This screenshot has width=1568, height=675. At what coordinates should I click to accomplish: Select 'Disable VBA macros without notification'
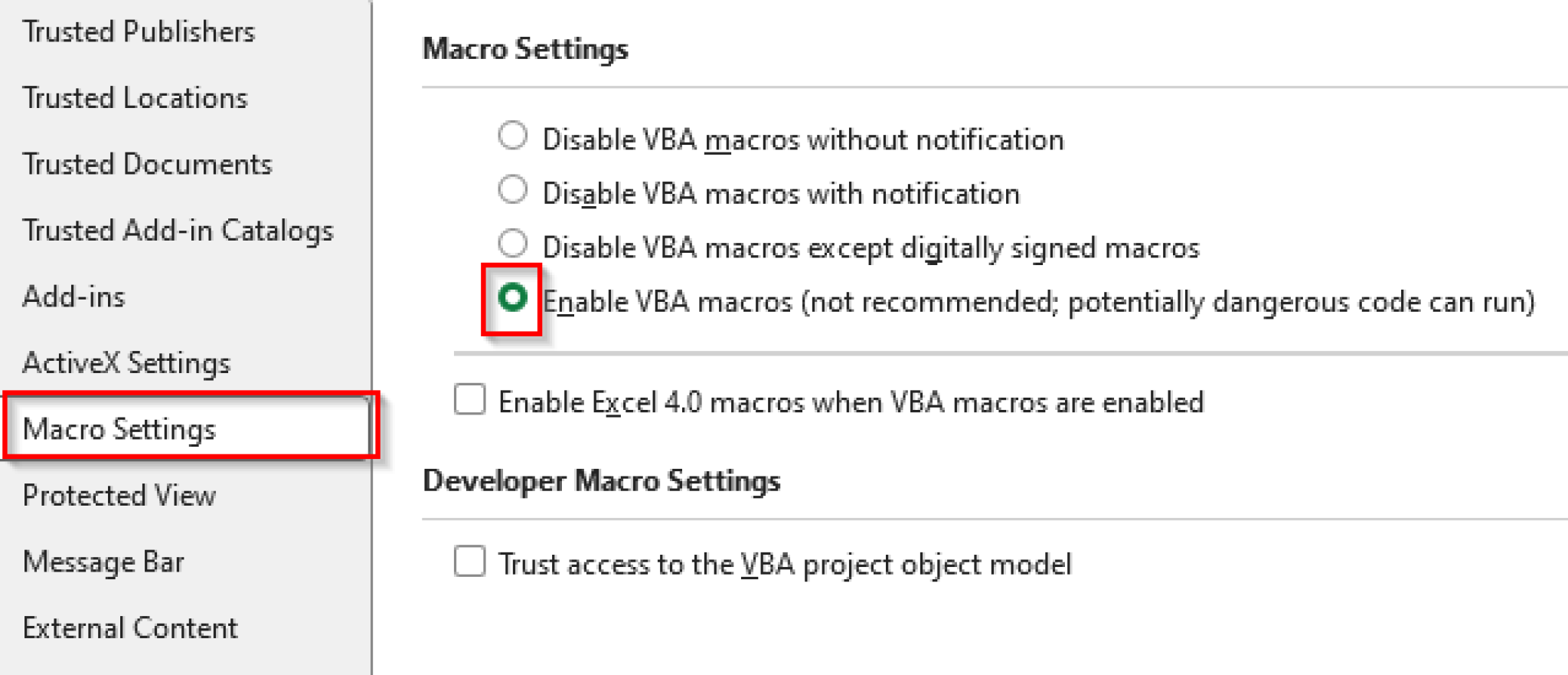tap(512, 135)
